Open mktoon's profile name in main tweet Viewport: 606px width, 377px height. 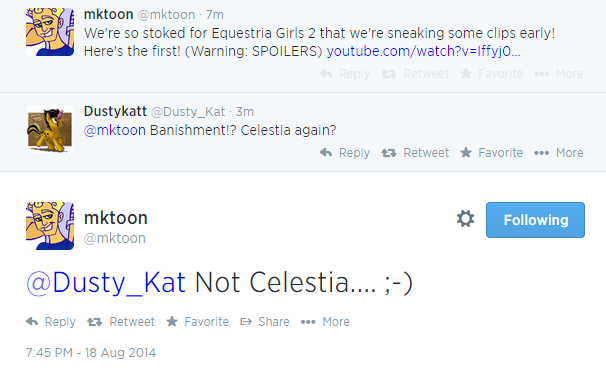[116, 218]
